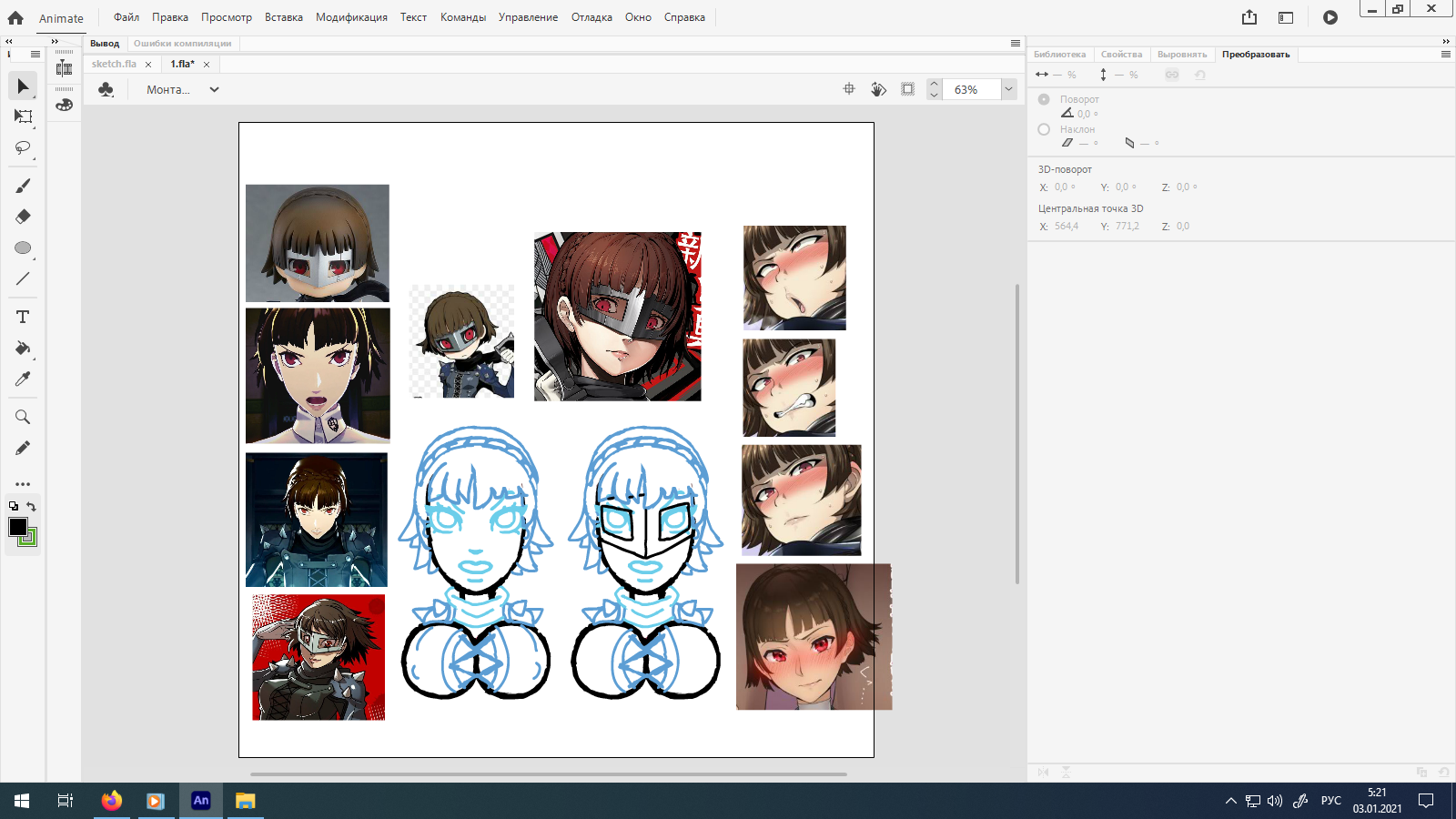Select the Наклон radio button
Viewport: 1456px width, 819px height.
[x=1044, y=129]
